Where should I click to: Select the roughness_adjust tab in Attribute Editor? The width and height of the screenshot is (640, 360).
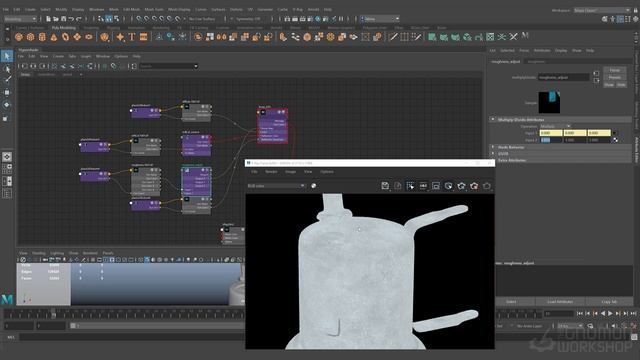[x=506, y=62]
